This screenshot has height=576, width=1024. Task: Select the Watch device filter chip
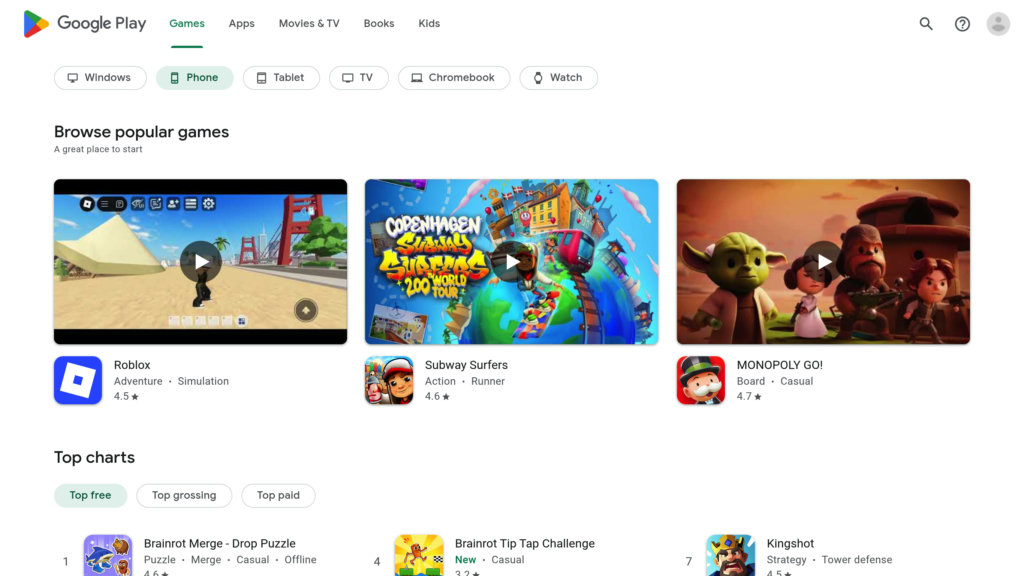tap(558, 78)
